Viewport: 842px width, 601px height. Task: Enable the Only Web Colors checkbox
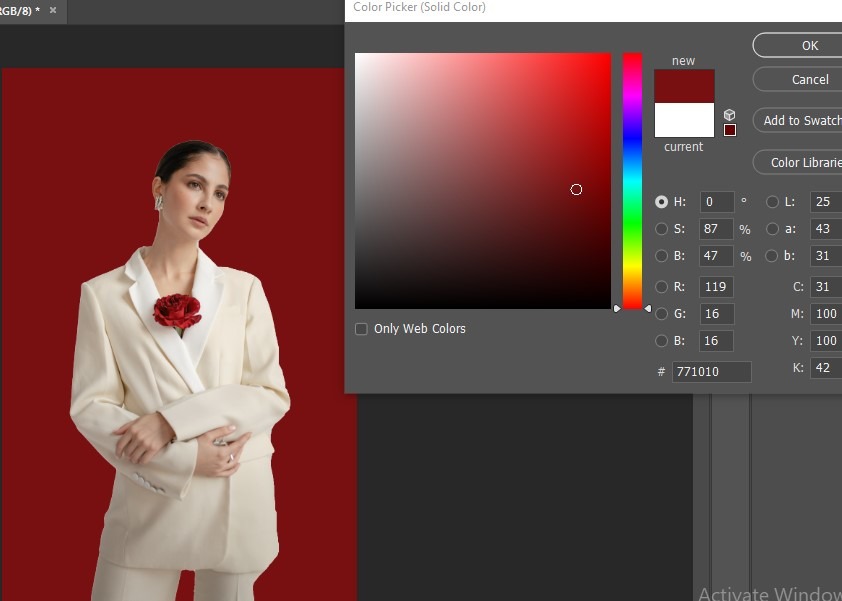tap(362, 329)
